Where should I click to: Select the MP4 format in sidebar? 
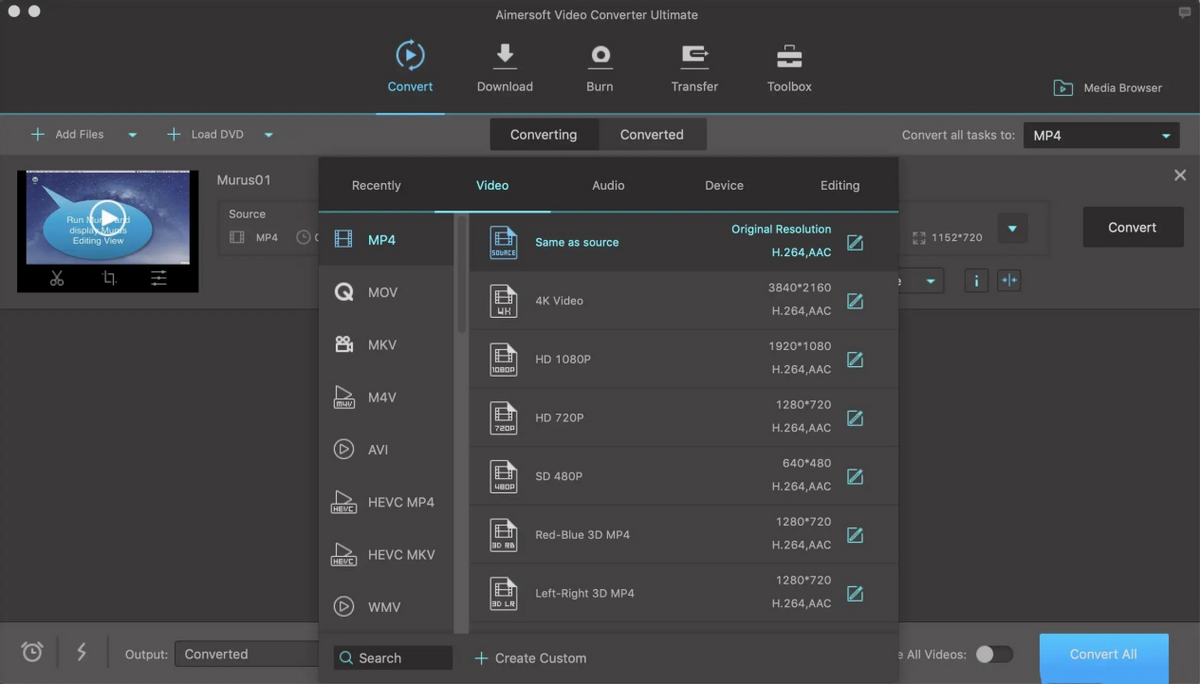click(x=387, y=240)
